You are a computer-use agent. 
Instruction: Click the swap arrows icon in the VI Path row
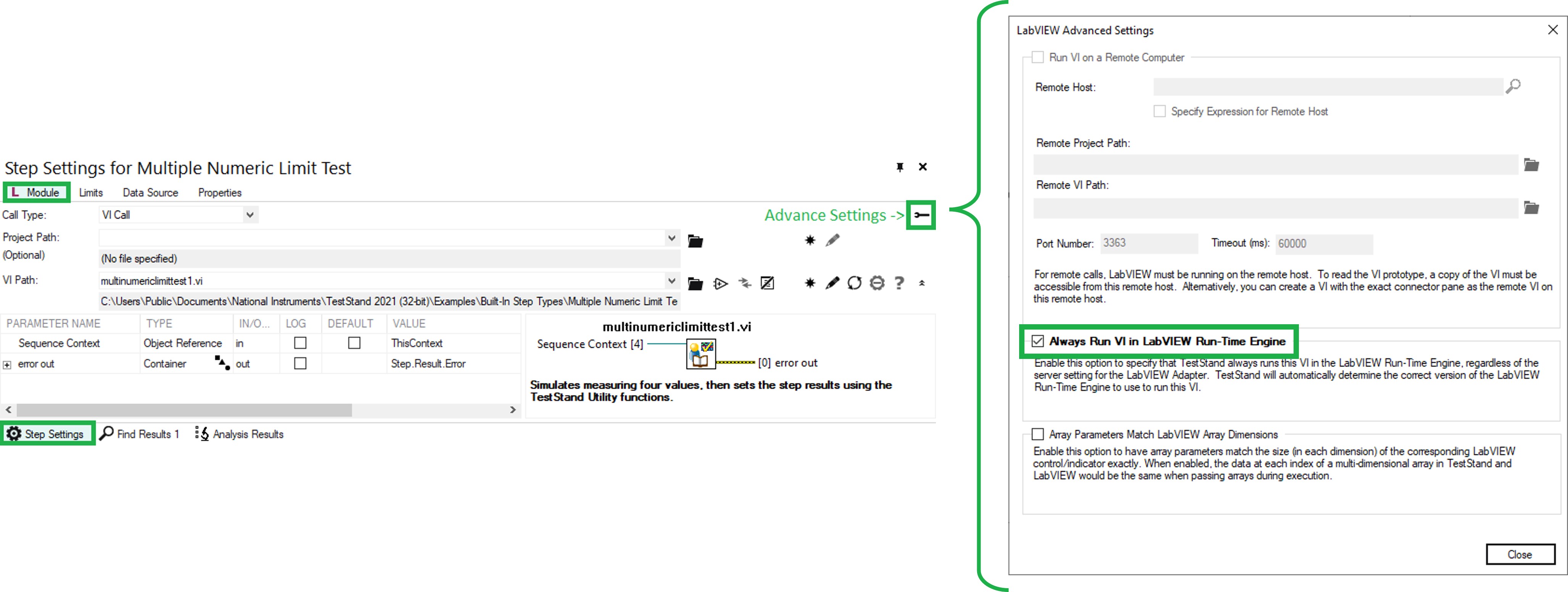tap(744, 283)
